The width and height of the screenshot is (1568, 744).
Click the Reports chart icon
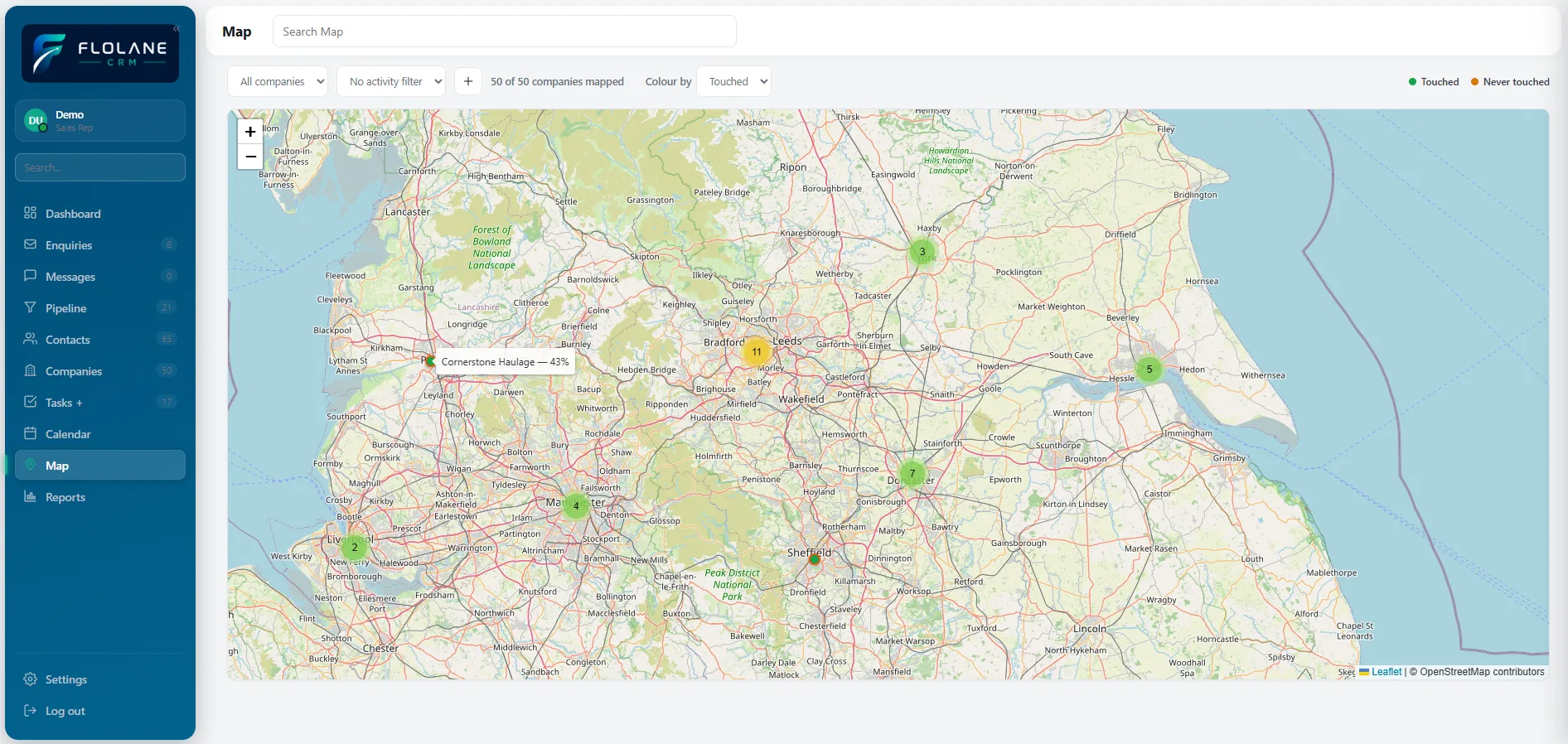click(x=31, y=496)
